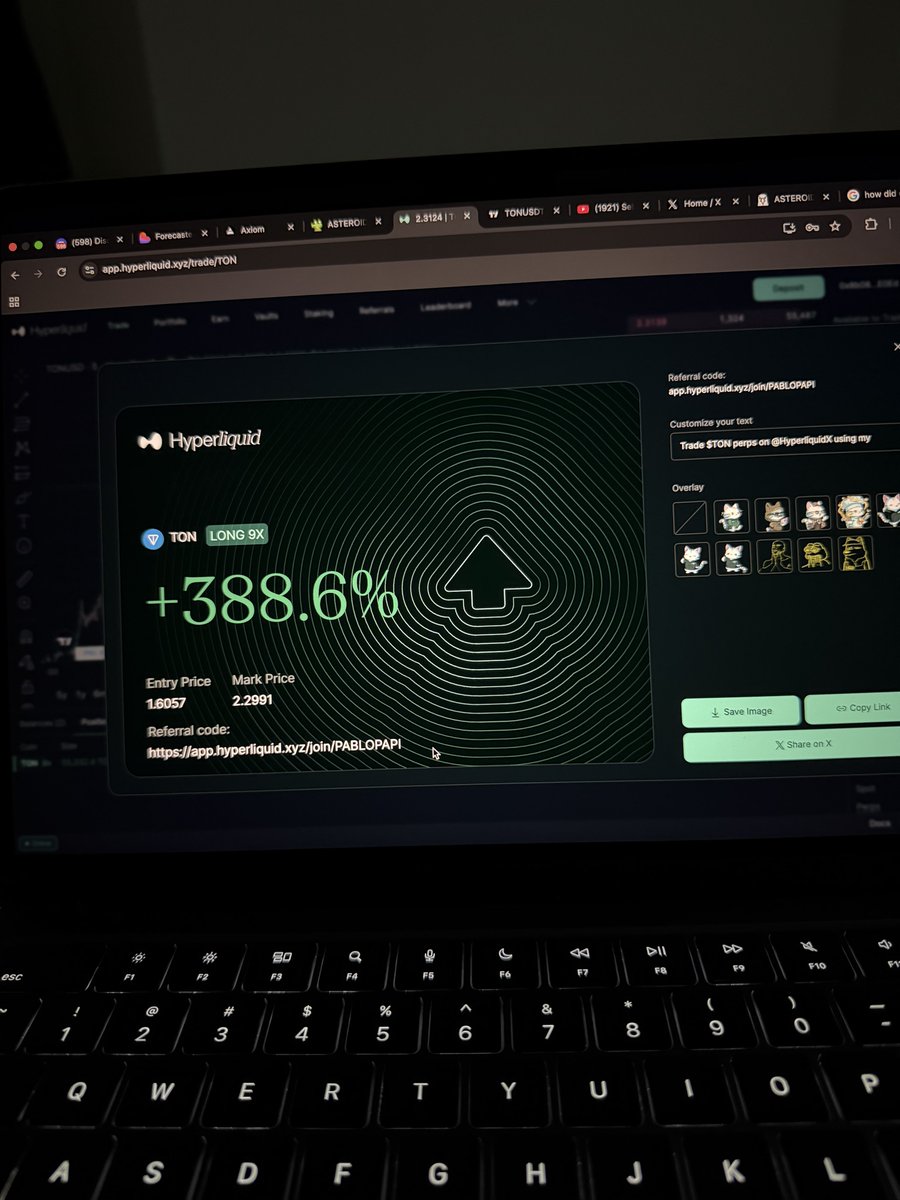Screen dimensions: 900x1200
Task: Switch to the YouTube (1921) tab
Action: point(612,208)
